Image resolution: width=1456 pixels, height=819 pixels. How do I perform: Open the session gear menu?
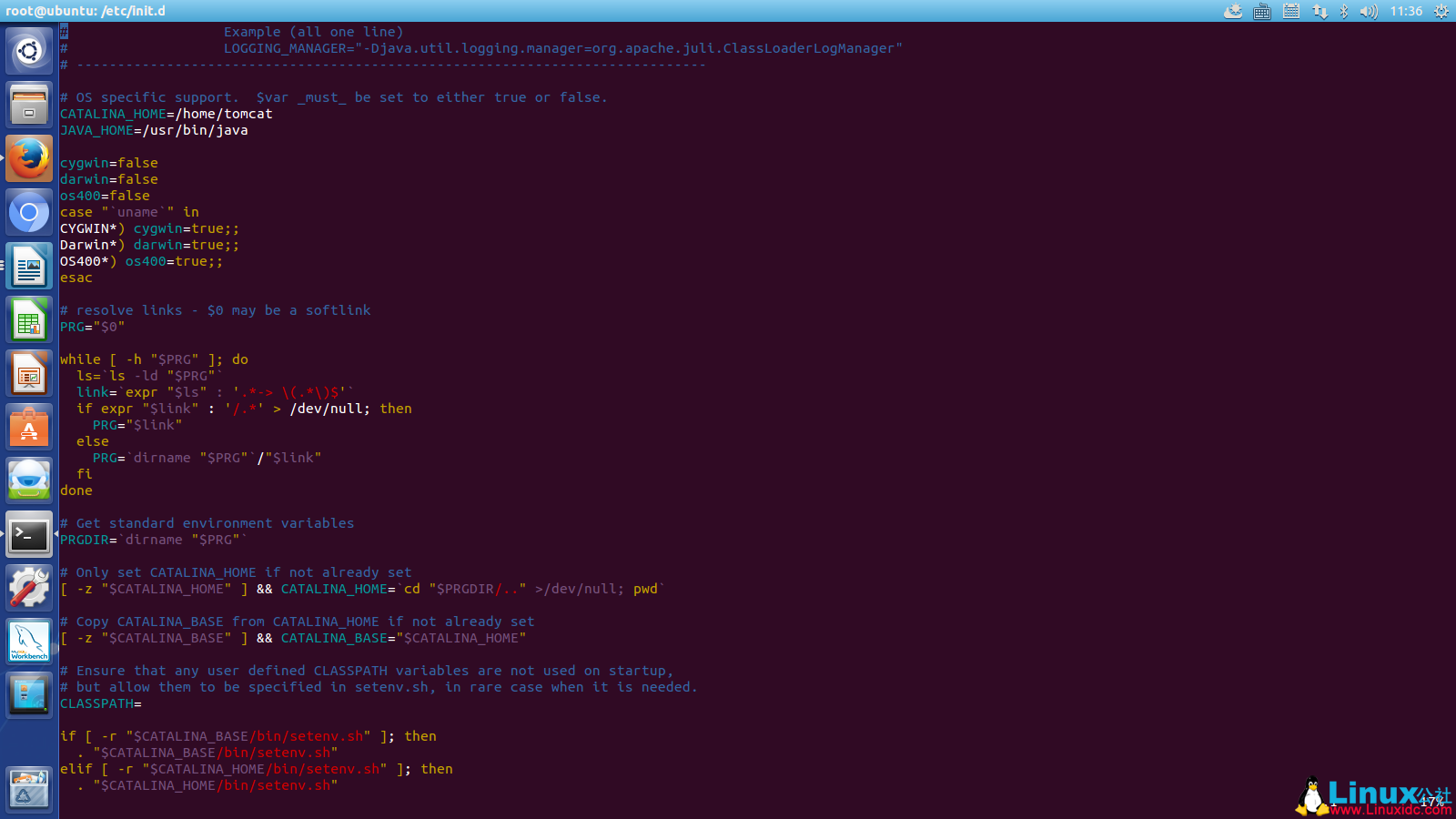1439,12
